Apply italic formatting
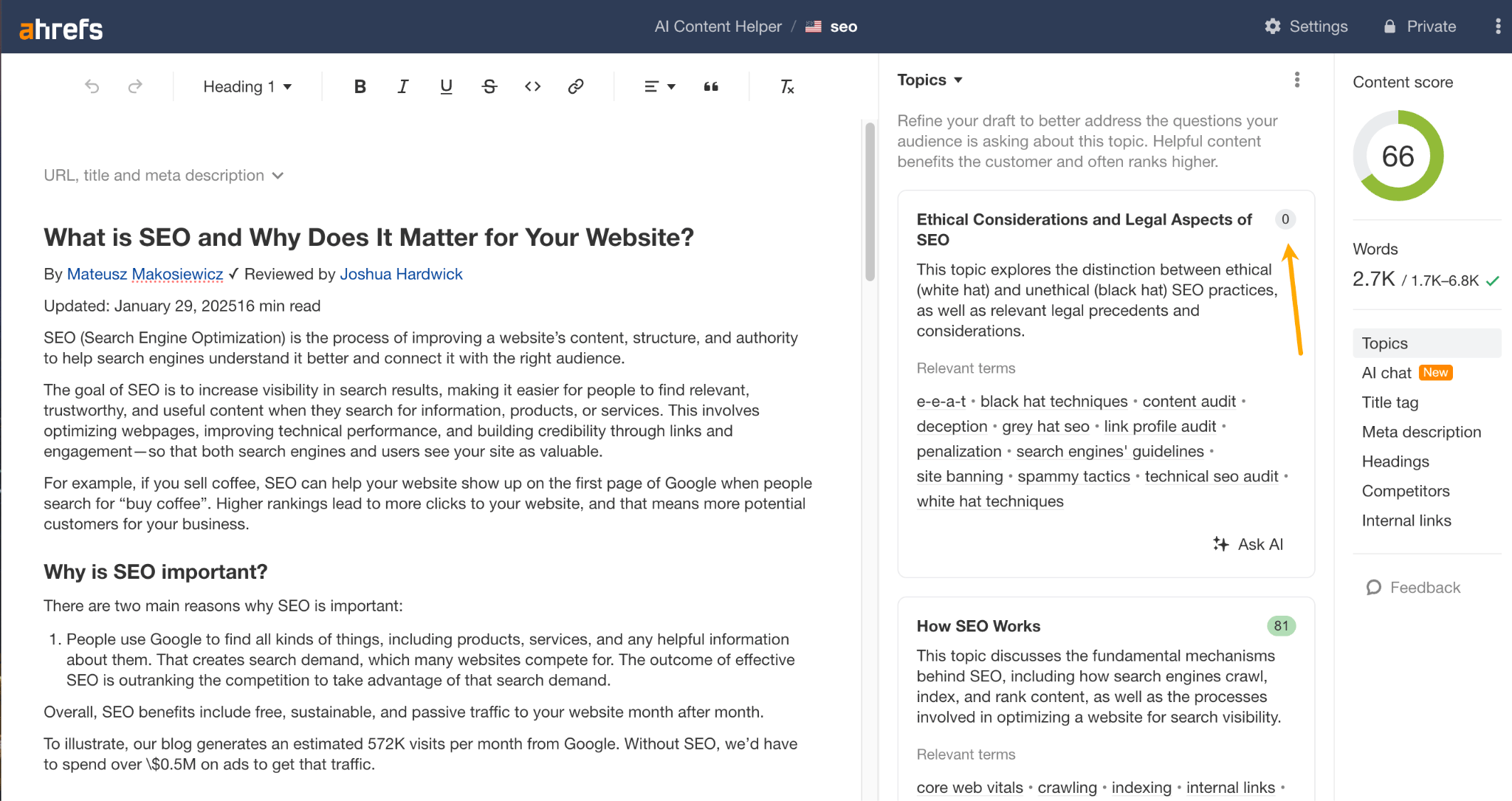Screen dimensions: 1512x801 (x=402, y=86)
